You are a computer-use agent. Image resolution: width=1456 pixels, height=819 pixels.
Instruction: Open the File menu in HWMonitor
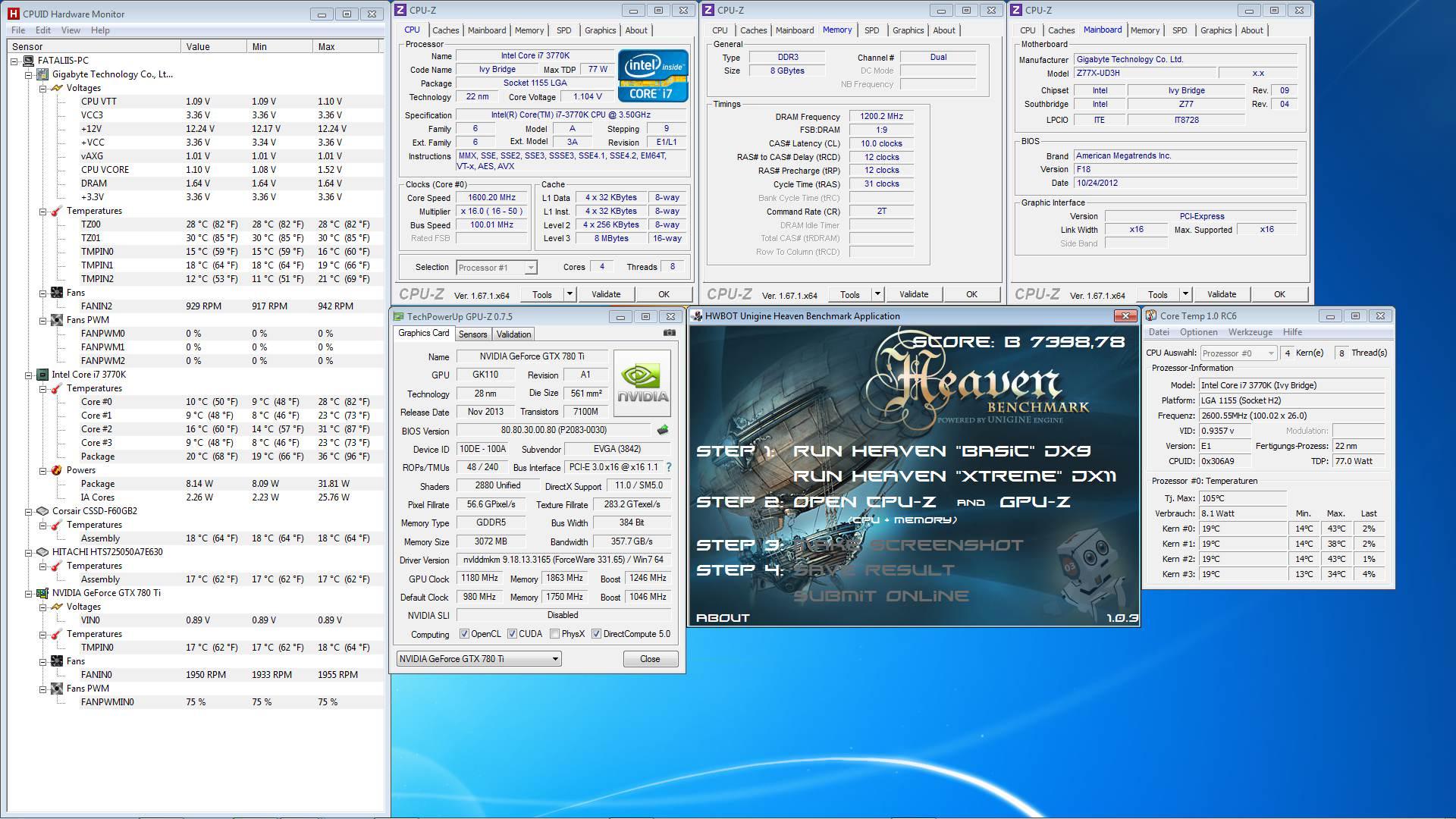point(18,30)
